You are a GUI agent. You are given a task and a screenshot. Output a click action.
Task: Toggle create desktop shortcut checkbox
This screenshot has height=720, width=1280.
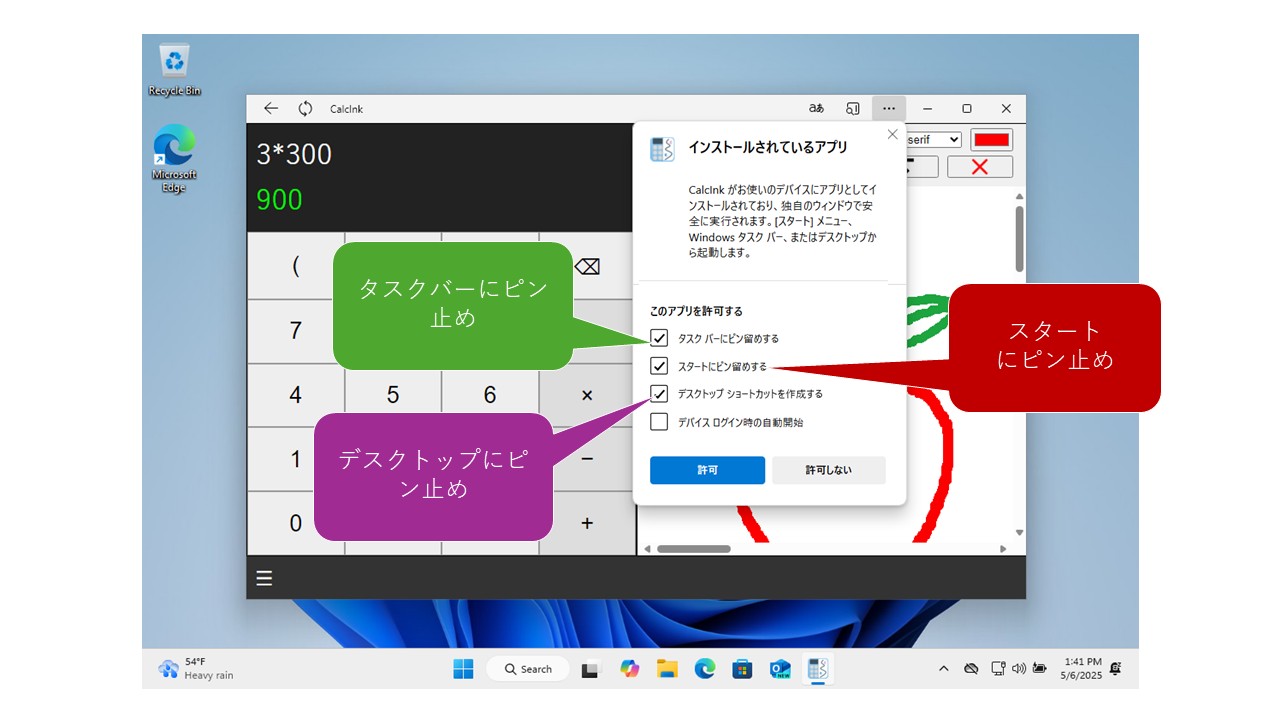click(659, 394)
